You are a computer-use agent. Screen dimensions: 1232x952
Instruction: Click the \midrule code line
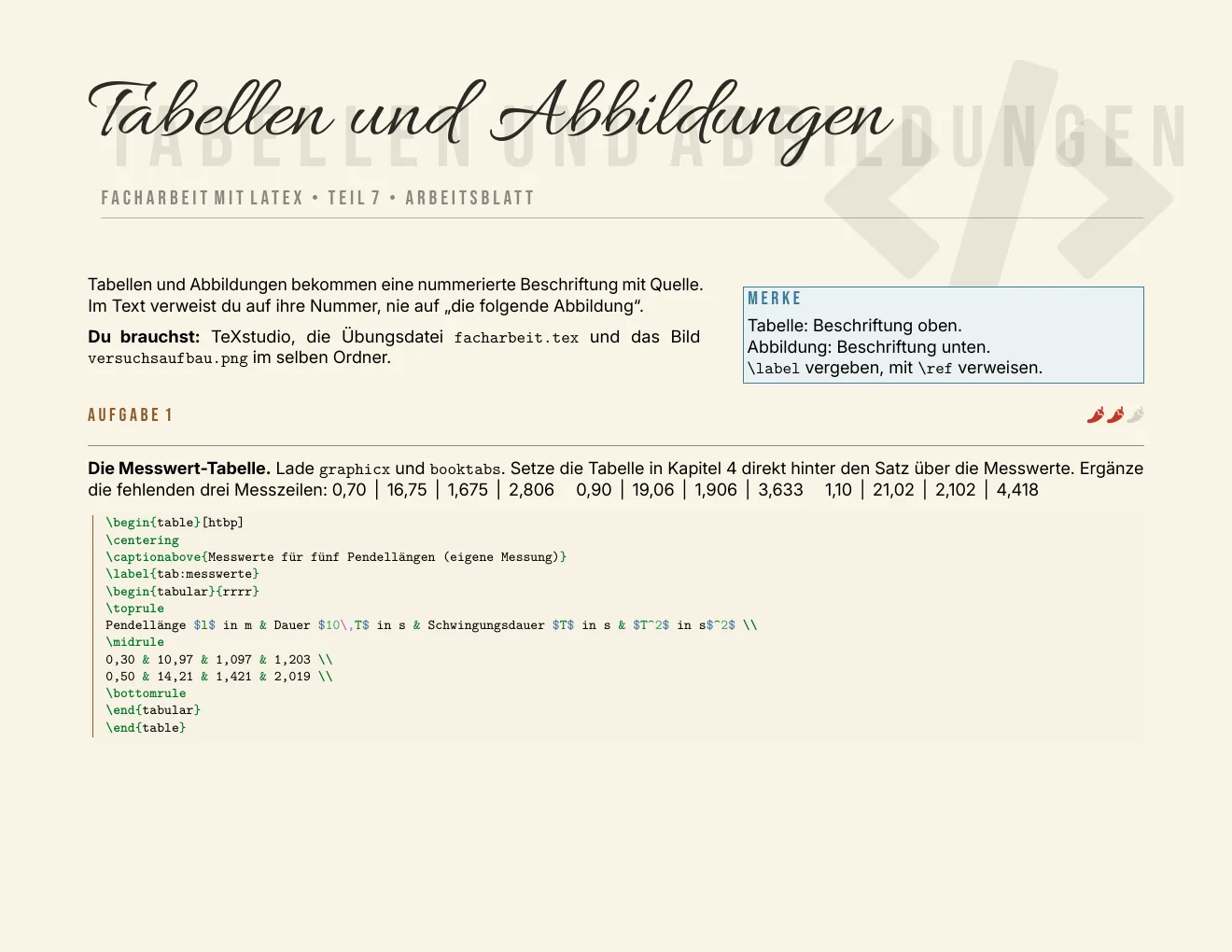click(134, 642)
